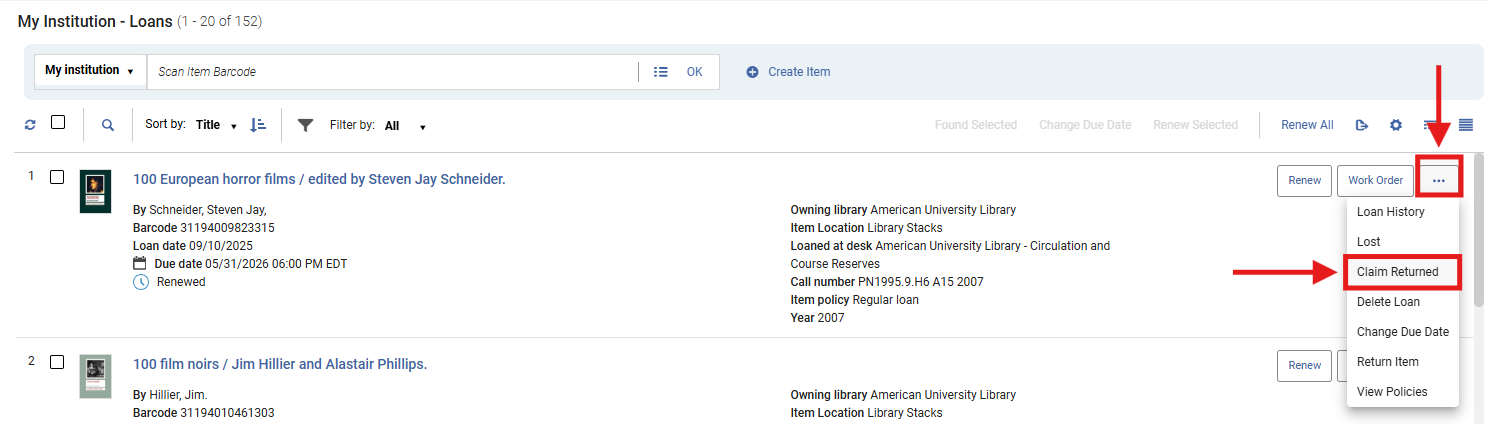Toggle the sort direction icon
1489x424 pixels.
pyautogui.click(x=258, y=125)
